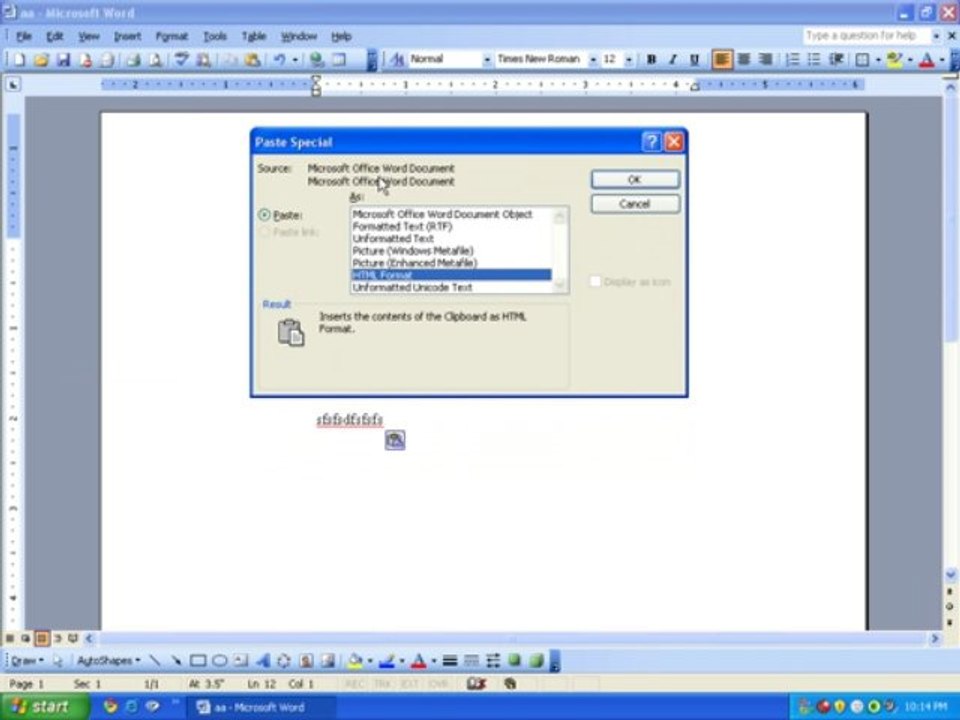The width and height of the screenshot is (960, 720).
Task: Switch to Print Layout view button
Action: coord(42,639)
